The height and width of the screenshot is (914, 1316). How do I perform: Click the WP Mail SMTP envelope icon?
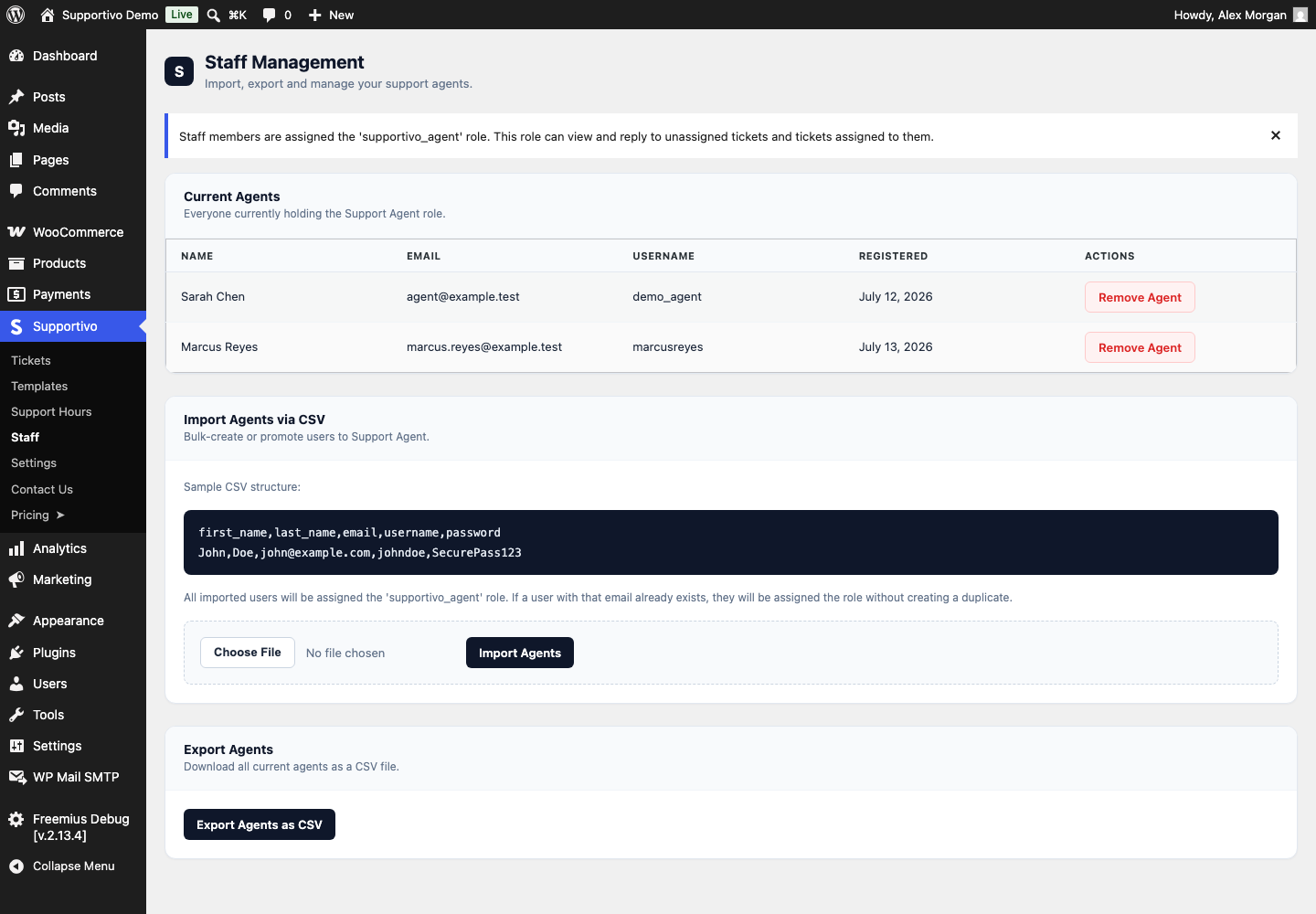click(16, 777)
